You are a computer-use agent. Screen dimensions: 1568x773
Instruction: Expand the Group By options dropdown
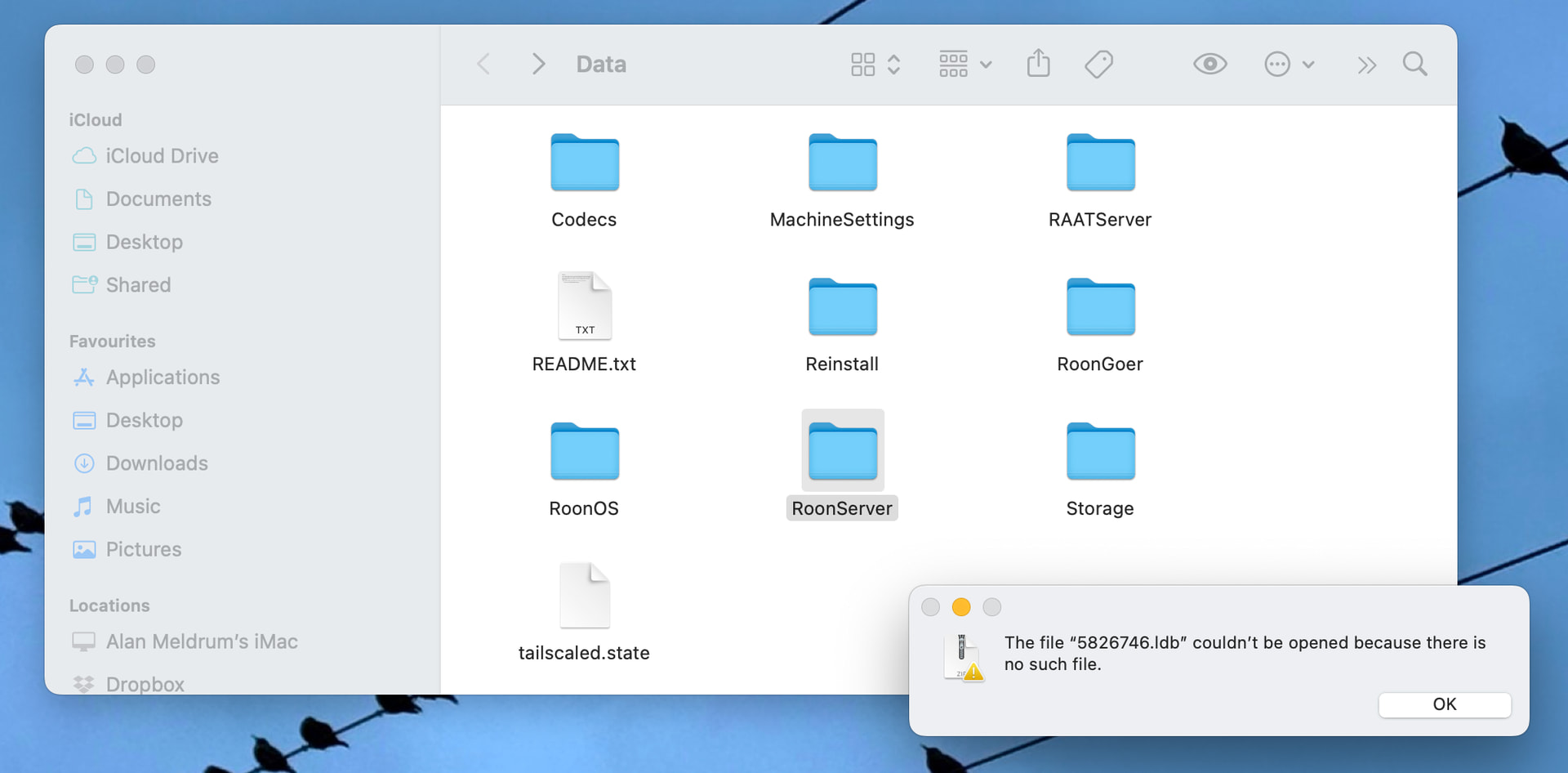pos(964,64)
